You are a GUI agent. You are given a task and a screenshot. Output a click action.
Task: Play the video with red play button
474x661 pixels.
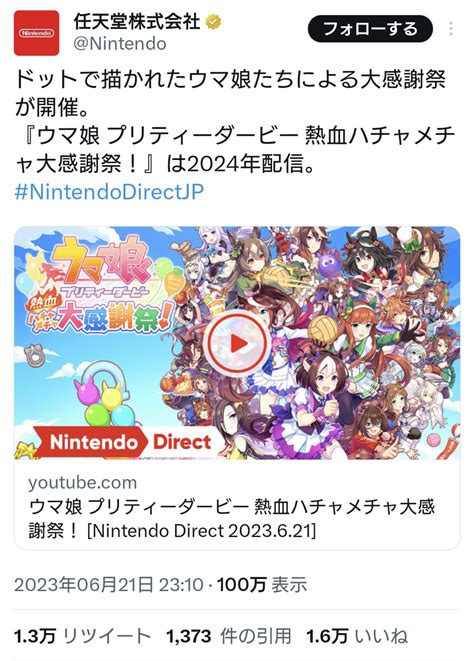click(x=237, y=344)
